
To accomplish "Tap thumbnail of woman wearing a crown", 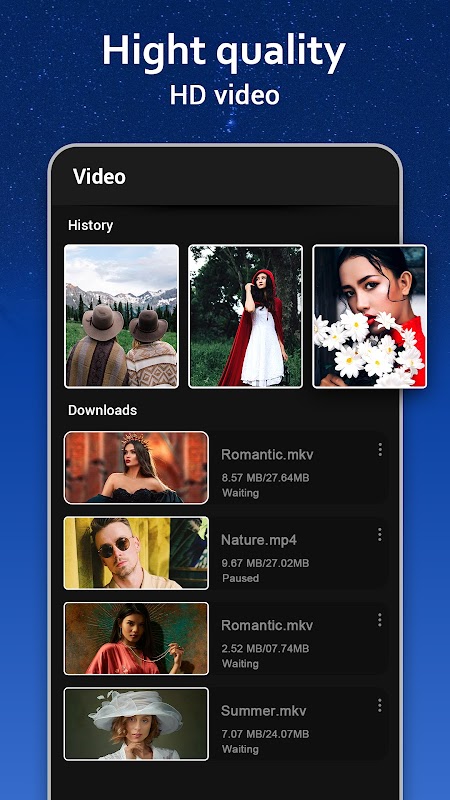I will (x=136, y=468).
